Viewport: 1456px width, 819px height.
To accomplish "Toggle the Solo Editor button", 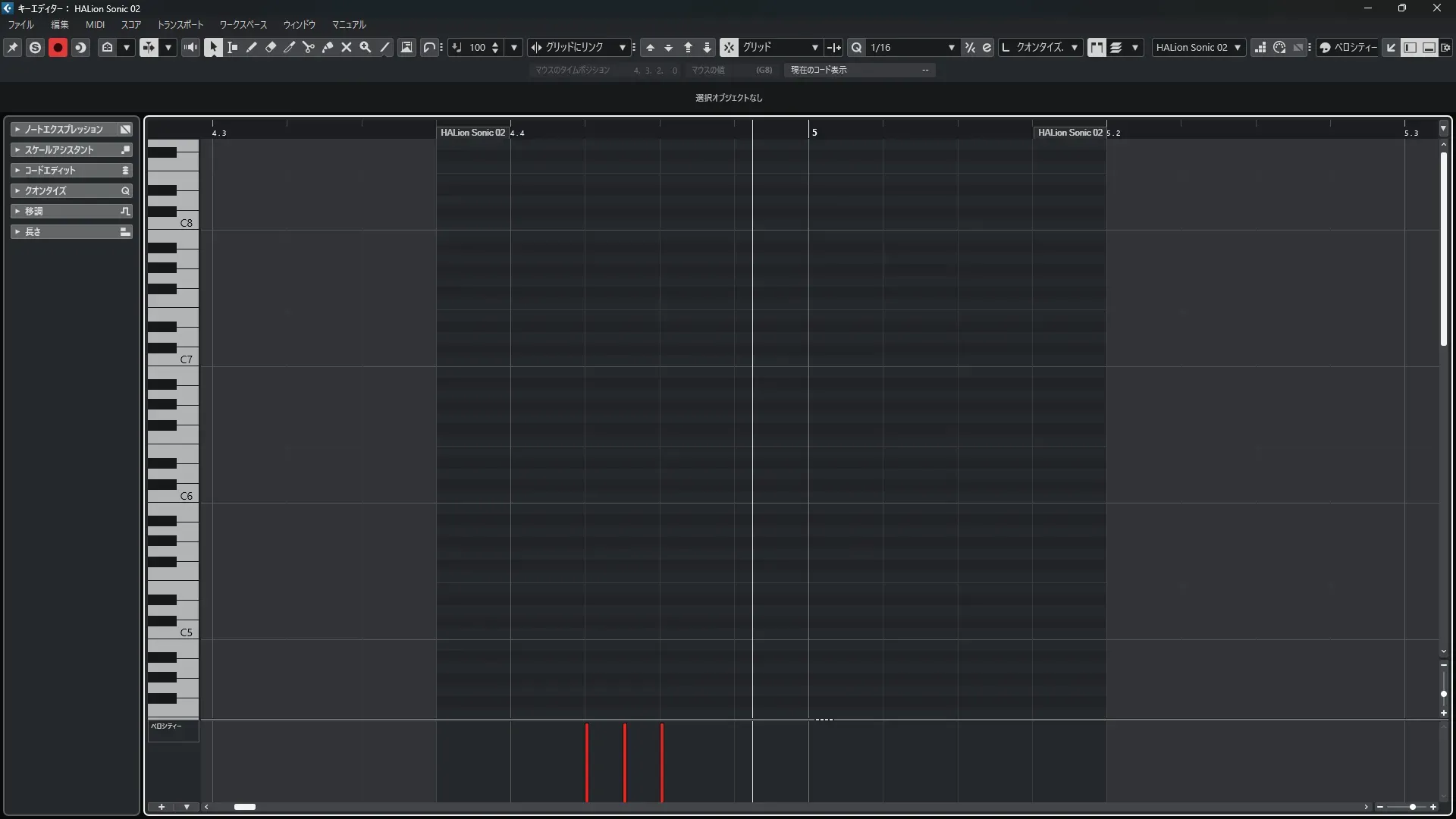I will coord(35,47).
